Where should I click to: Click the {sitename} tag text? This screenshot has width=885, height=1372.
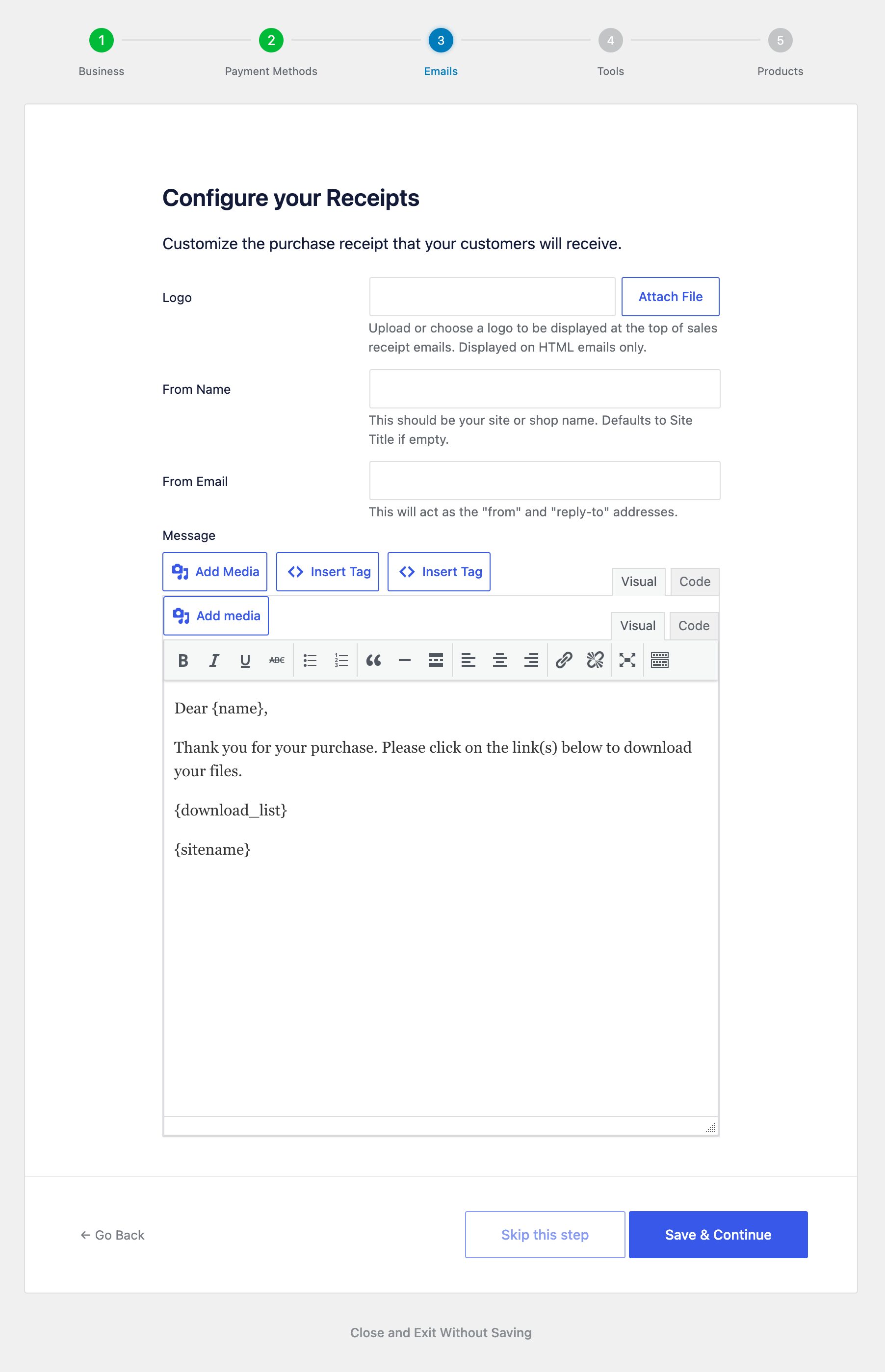point(212,849)
